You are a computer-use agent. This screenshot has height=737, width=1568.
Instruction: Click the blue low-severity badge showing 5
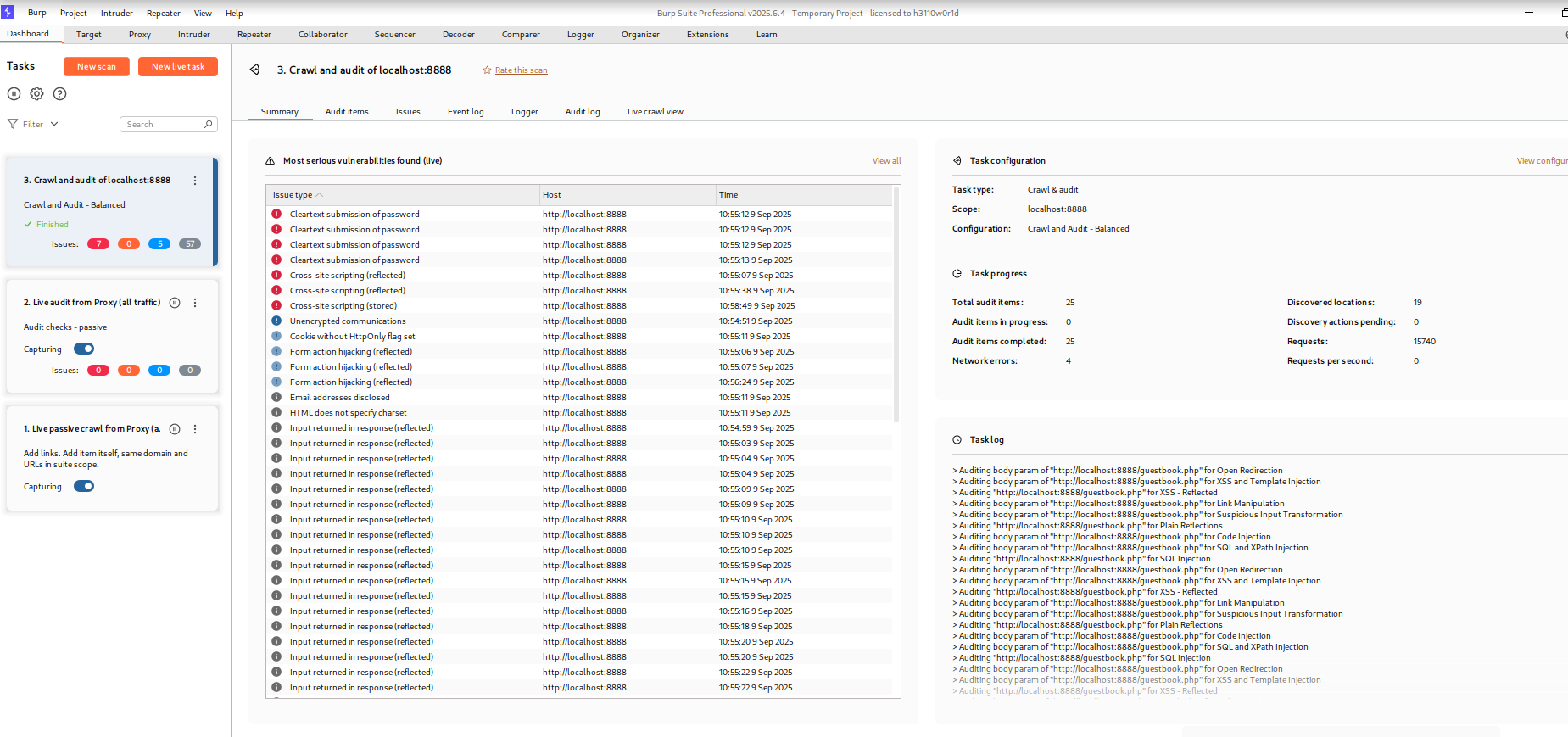pyautogui.click(x=159, y=244)
